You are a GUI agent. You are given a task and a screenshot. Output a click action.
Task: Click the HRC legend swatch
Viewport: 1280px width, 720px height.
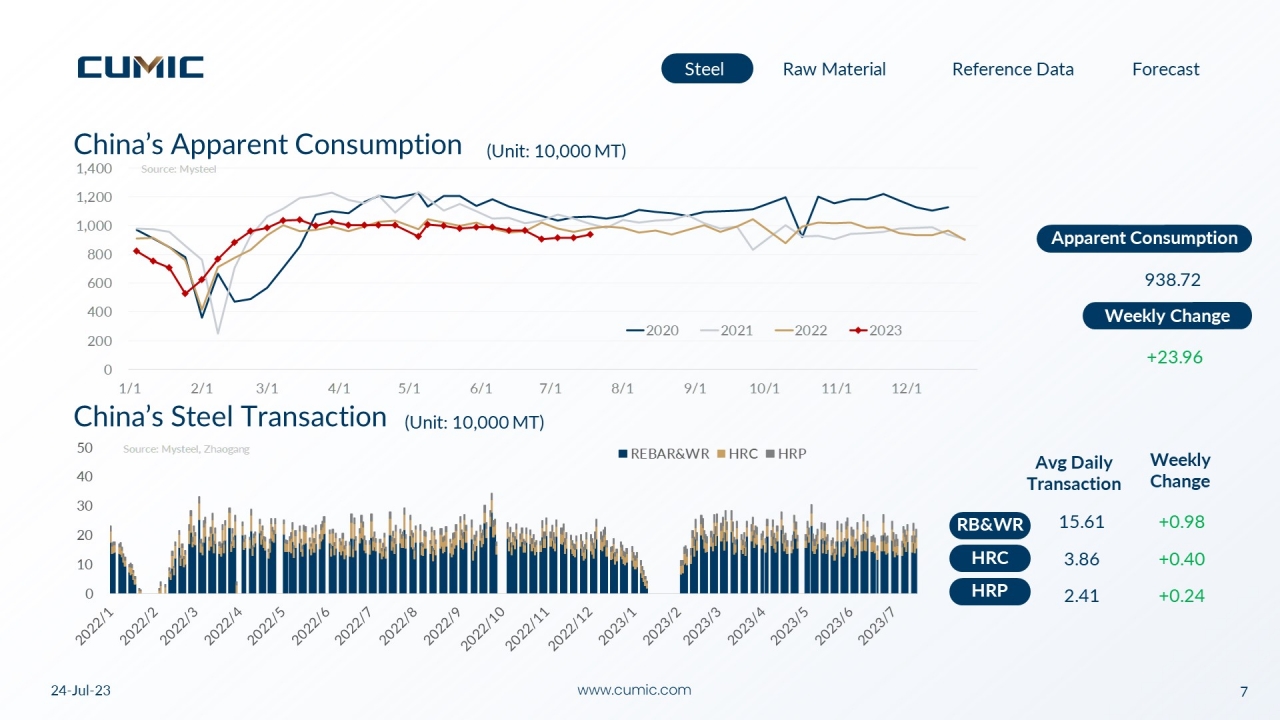[722, 454]
